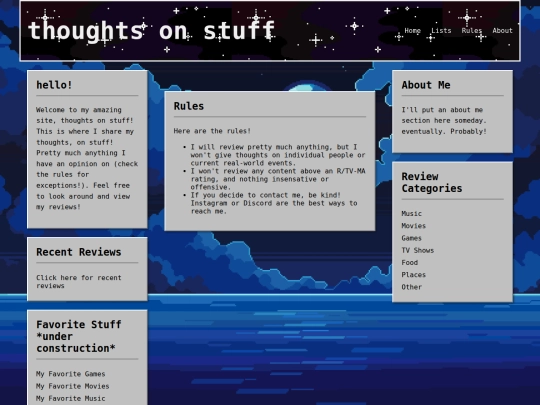This screenshot has height=405, width=540.
Task: Open the Home nav link
Action: click(x=412, y=31)
